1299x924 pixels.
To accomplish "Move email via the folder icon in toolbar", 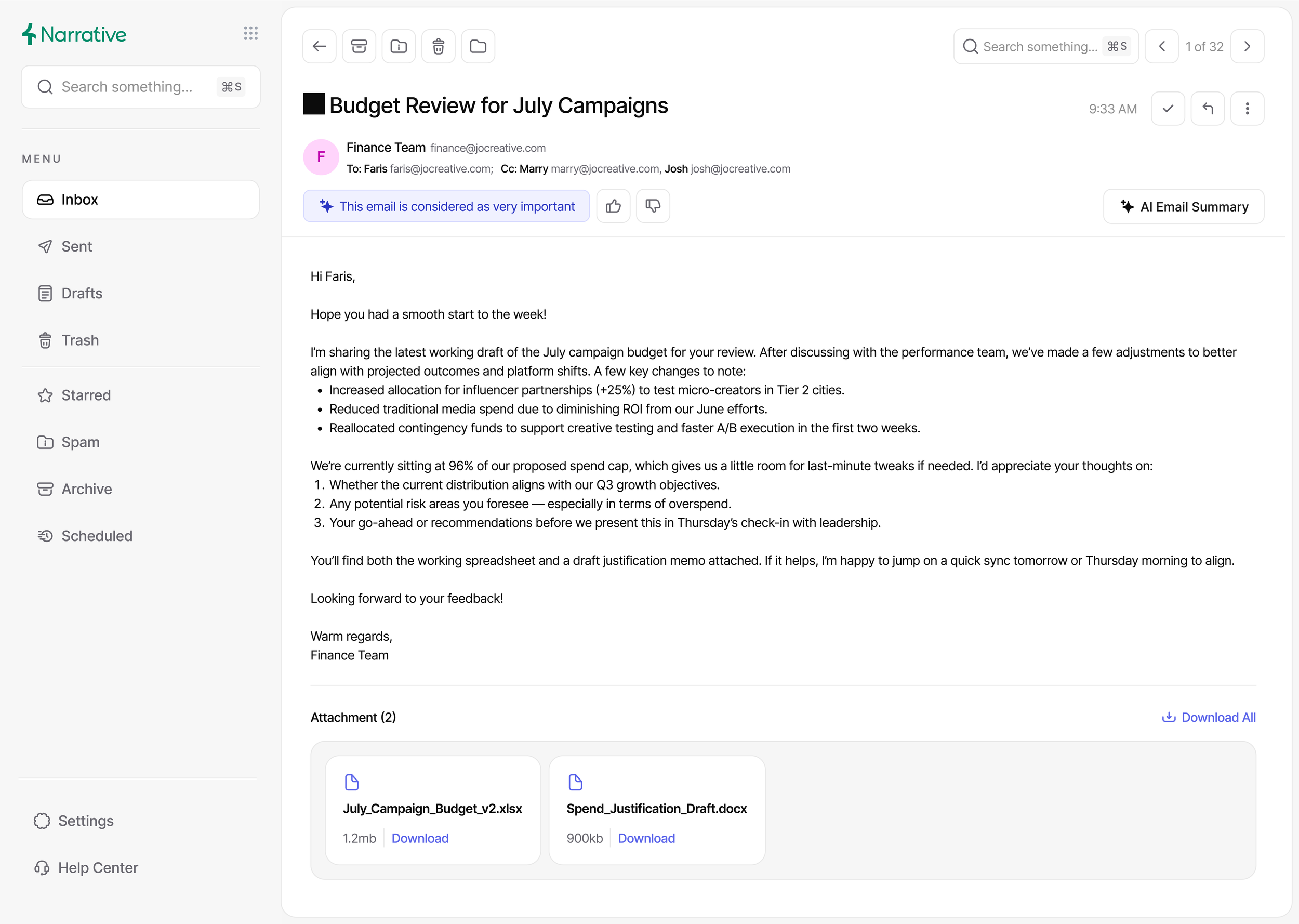I will pos(478,46).
